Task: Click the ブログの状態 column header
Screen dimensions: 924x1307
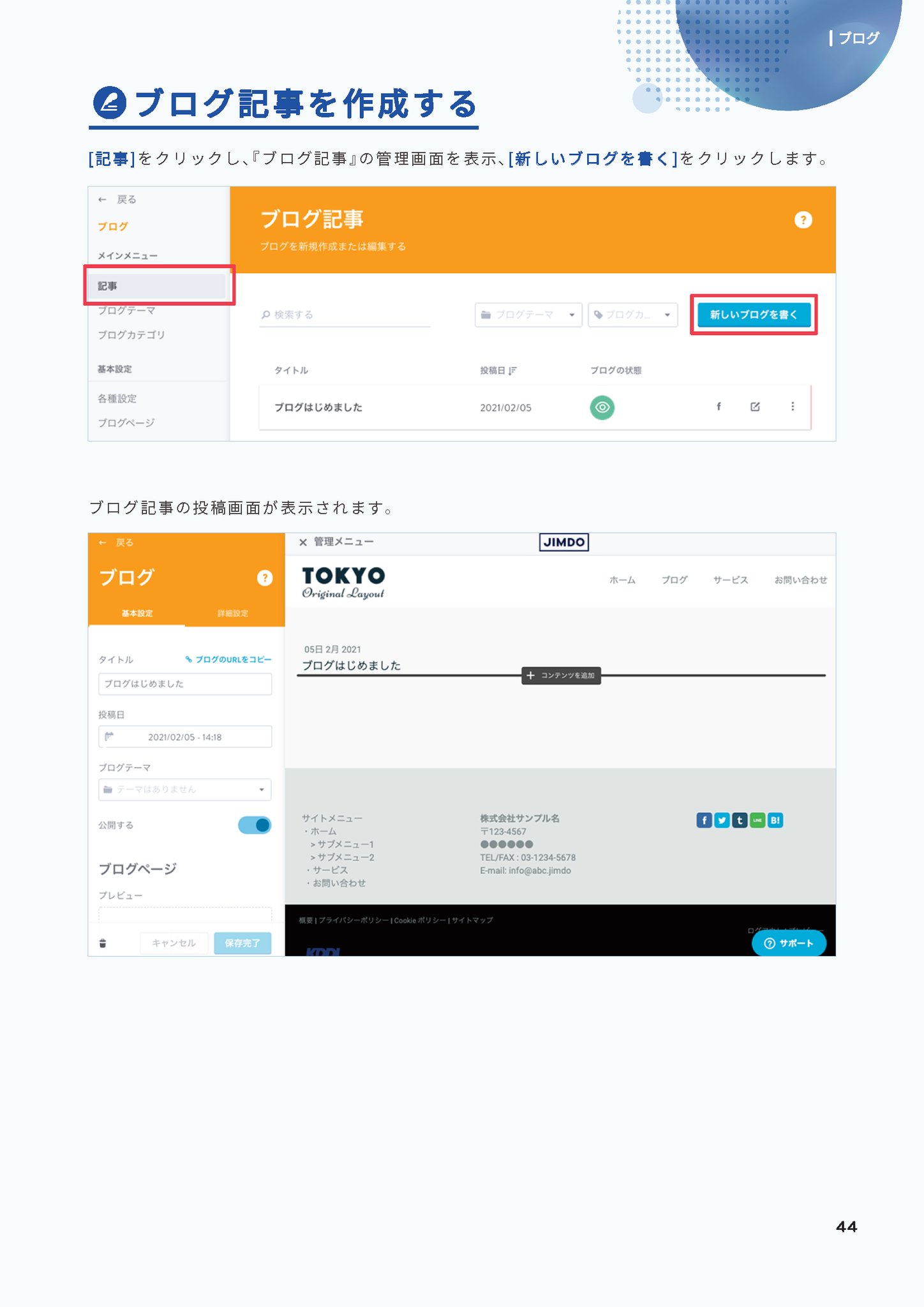Action: tap(616, 370)
